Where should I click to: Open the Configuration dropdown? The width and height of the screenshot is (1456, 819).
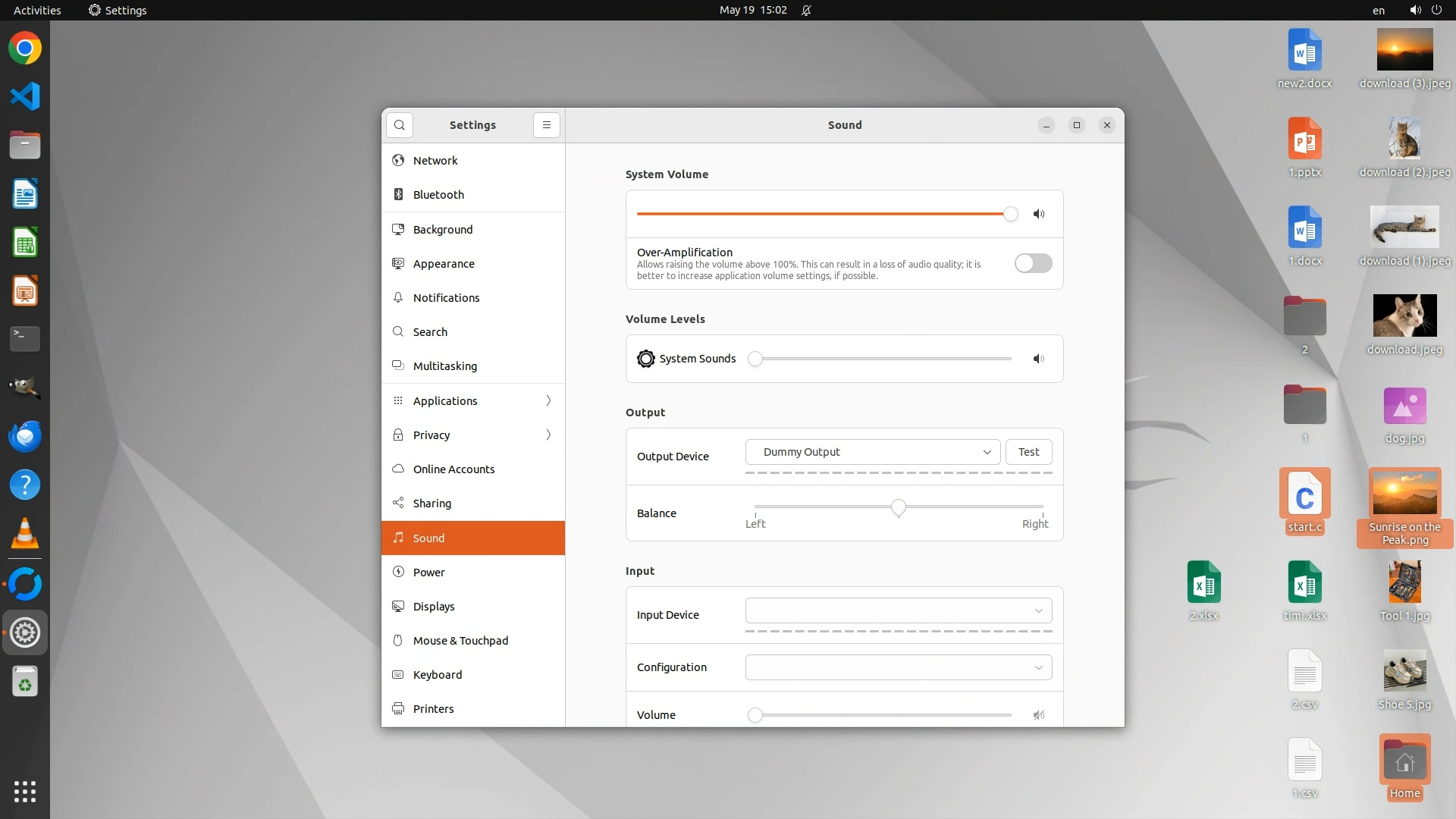(x=898, y=667)
